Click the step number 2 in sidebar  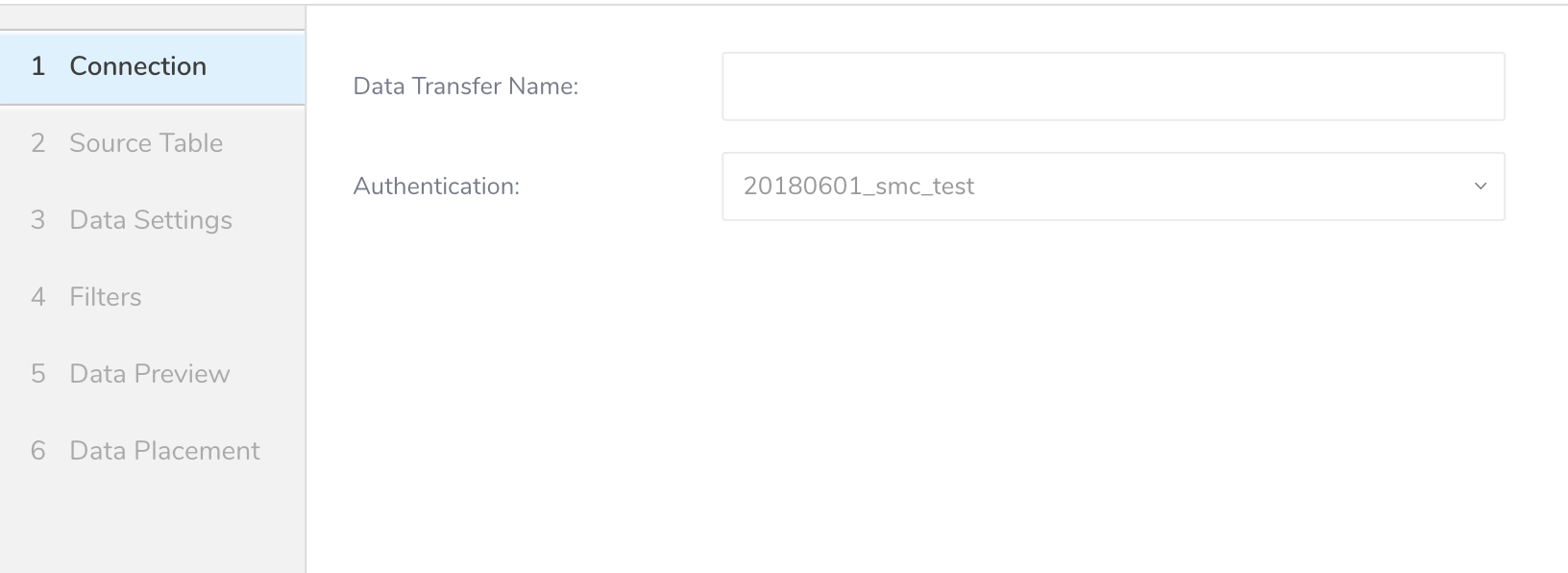[x=38, y=143]
